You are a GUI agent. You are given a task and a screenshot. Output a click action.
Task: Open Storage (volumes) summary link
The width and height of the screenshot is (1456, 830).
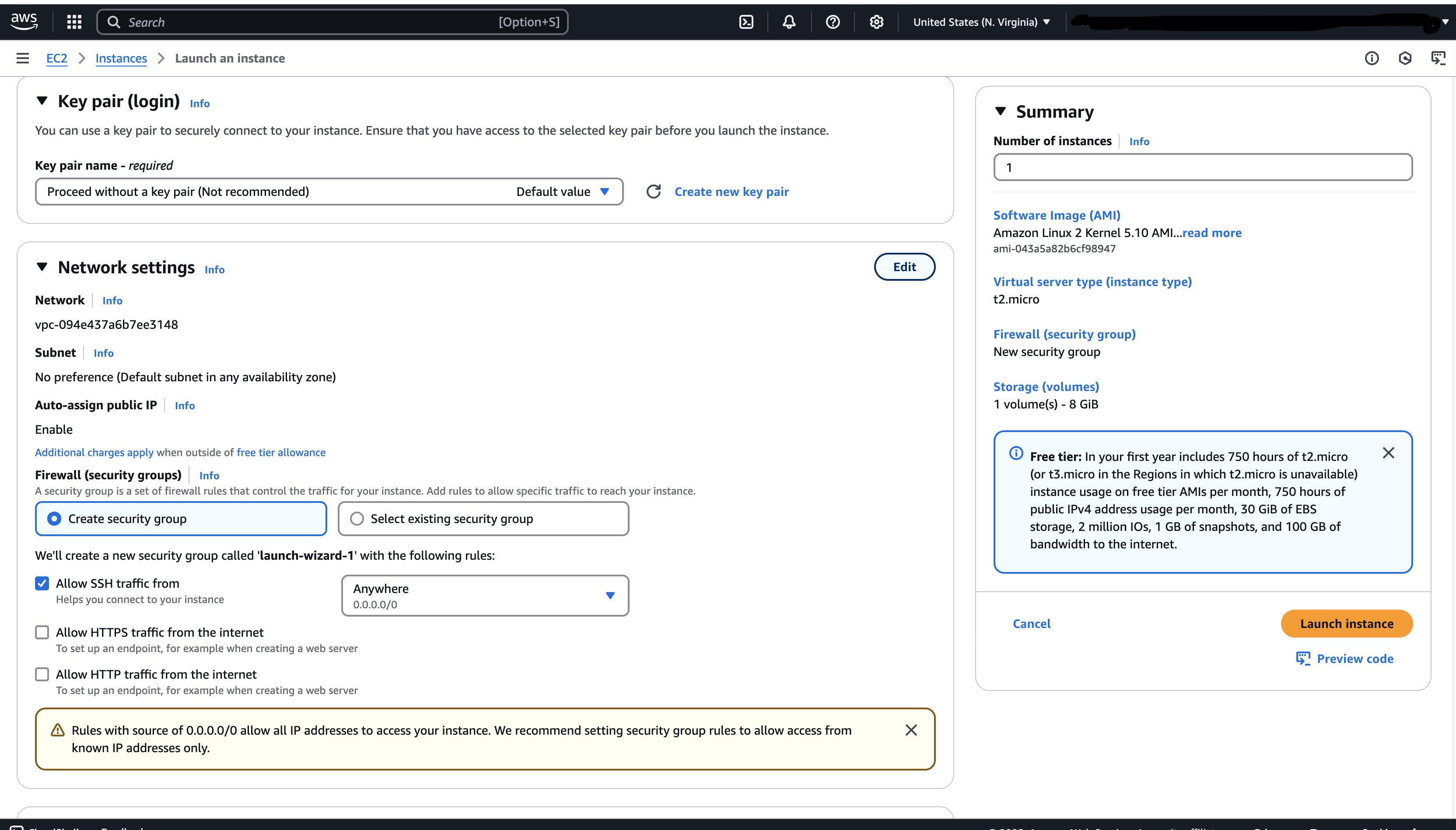pyautogui.click(x=1046, y=387)
